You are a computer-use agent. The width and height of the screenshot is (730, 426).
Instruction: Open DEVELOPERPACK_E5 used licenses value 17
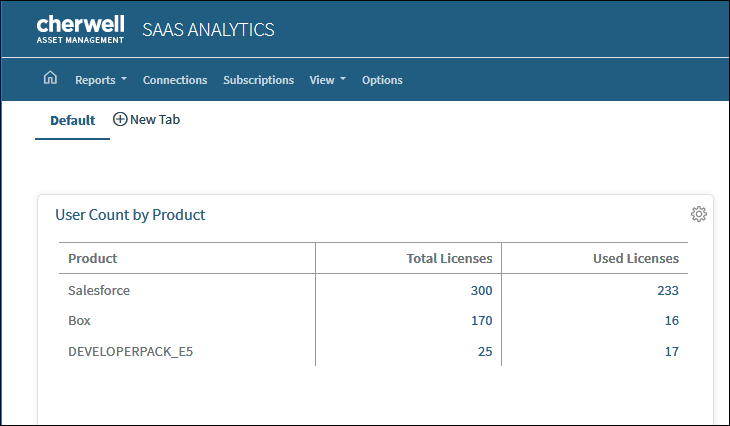[672, 352]
